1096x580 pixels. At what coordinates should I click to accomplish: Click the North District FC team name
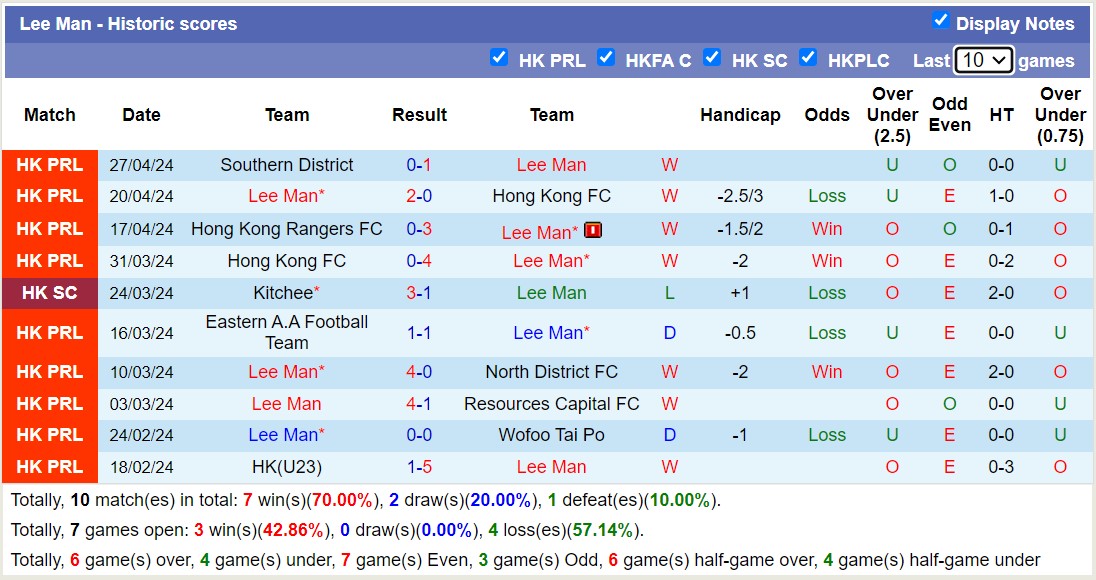pos(551,371)
